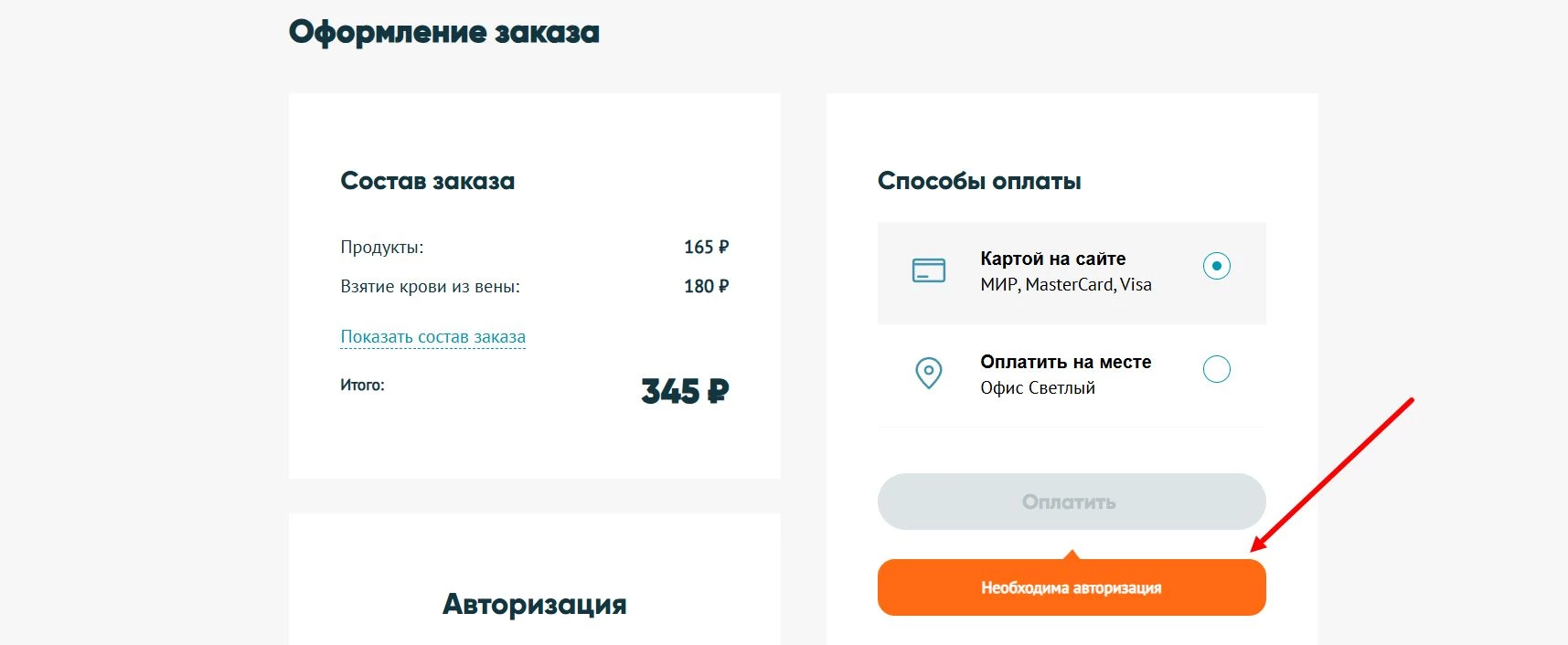The image size is (1568, 645).
Task: Click the disabled Оплатить button
Action: pos(1071,501)
